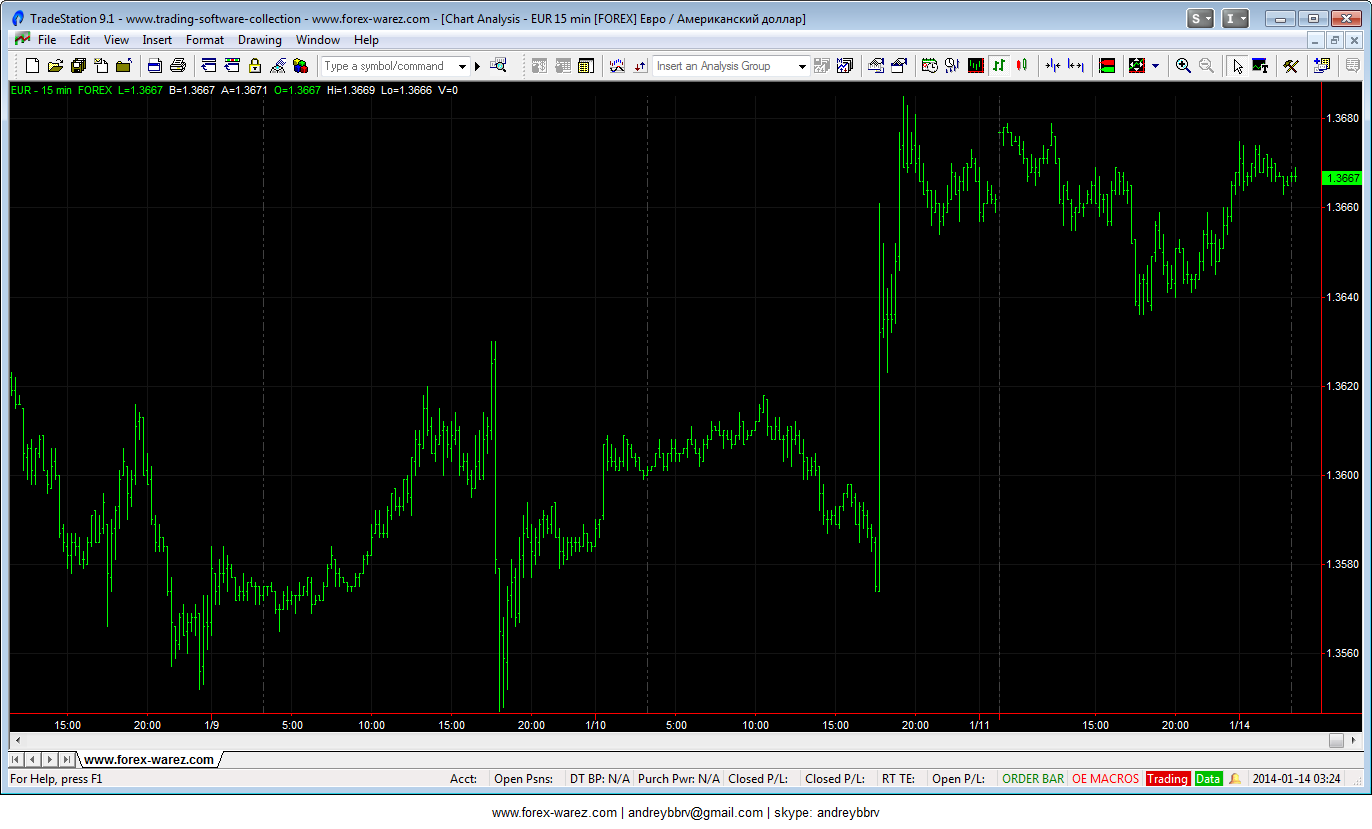The image size is (1372, 829).
Task: Expand dropdown arrow beside the chart pattern icon
Action: pos(1155,66)
